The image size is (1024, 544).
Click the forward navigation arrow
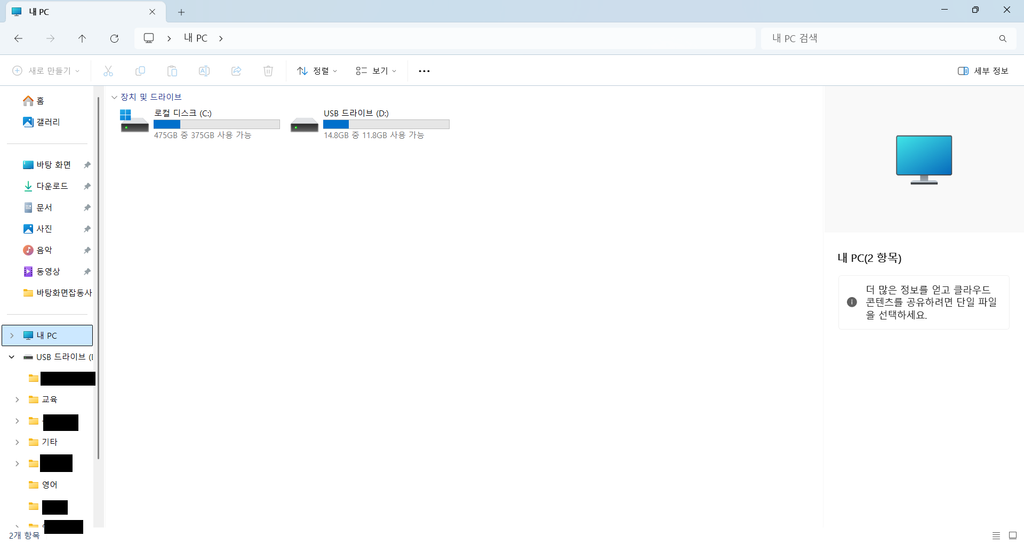(x=50, y=39)
